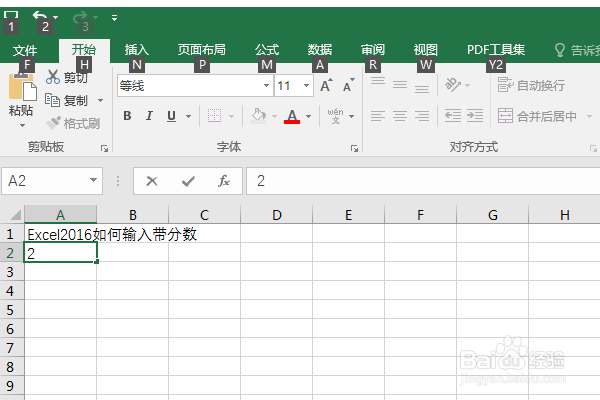Open the 字体 dialog launcher
The width and height of the screenshot is (600, 400).
[354, 149]
